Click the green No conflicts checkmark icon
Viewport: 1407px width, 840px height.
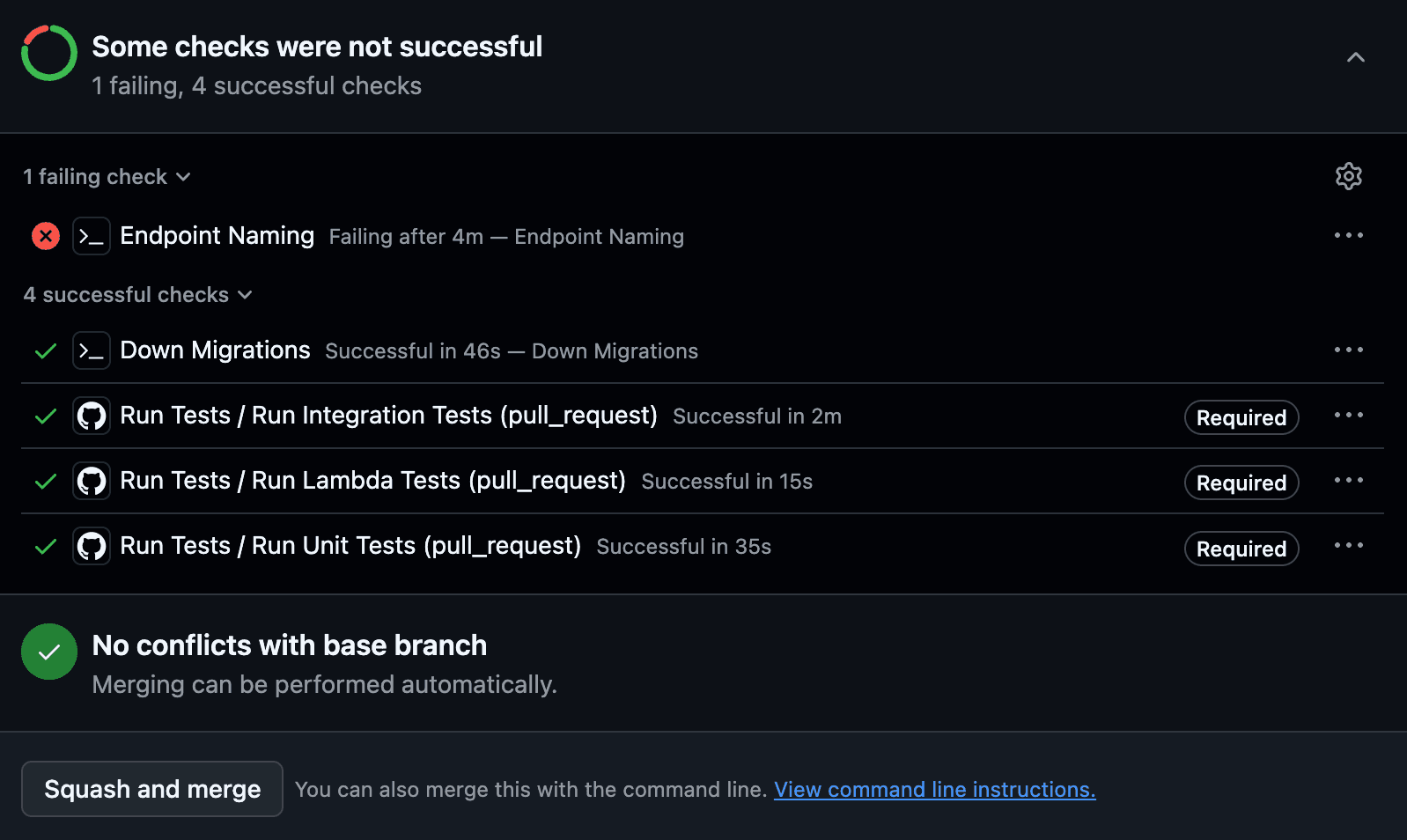49,652
